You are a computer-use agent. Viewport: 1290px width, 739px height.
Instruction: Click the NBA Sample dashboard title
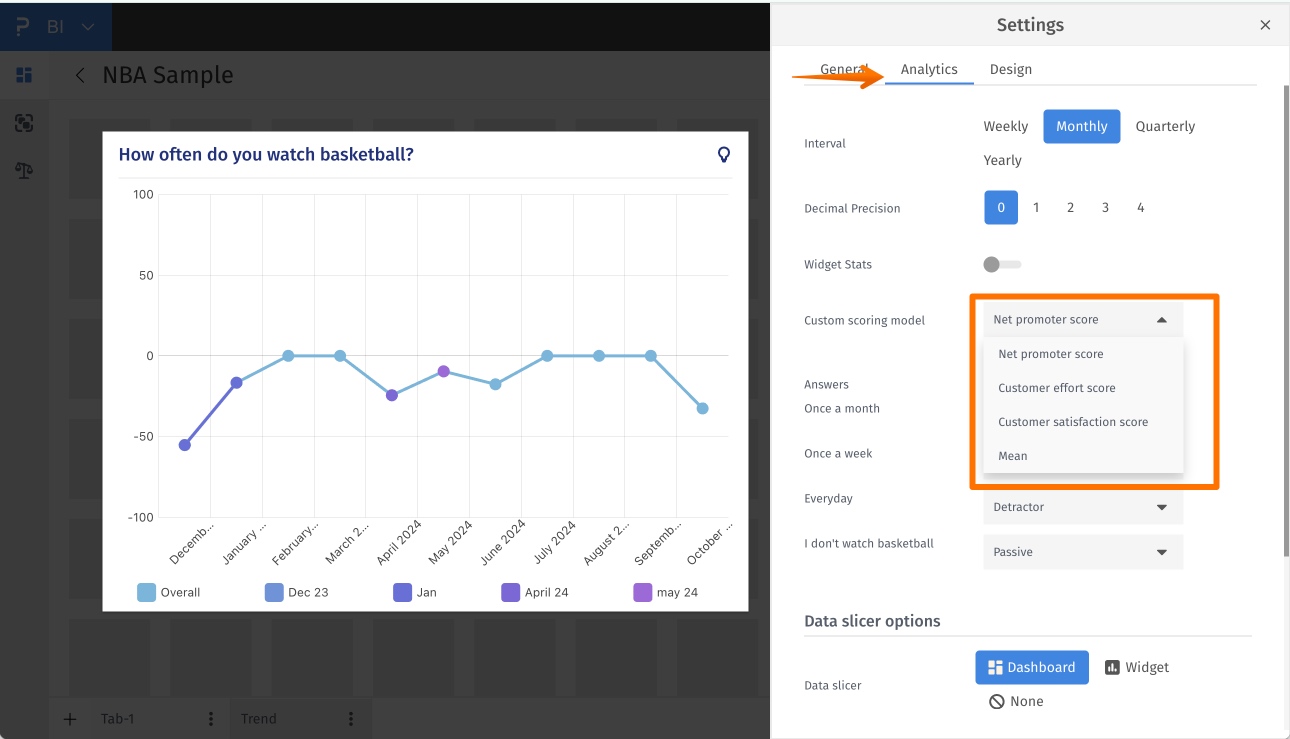point(168,75)
